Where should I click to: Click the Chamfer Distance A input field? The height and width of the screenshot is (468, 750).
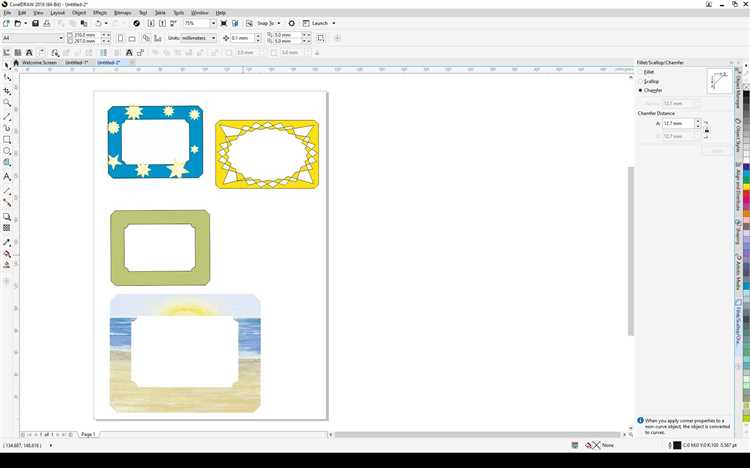677,123
